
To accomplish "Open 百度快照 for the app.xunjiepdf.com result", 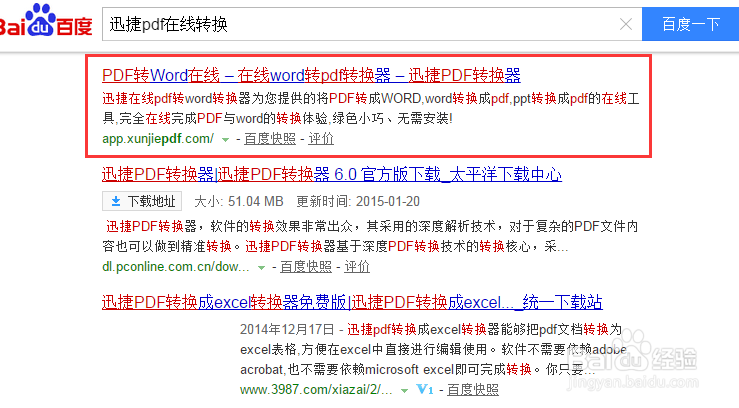I will (270, 139).
